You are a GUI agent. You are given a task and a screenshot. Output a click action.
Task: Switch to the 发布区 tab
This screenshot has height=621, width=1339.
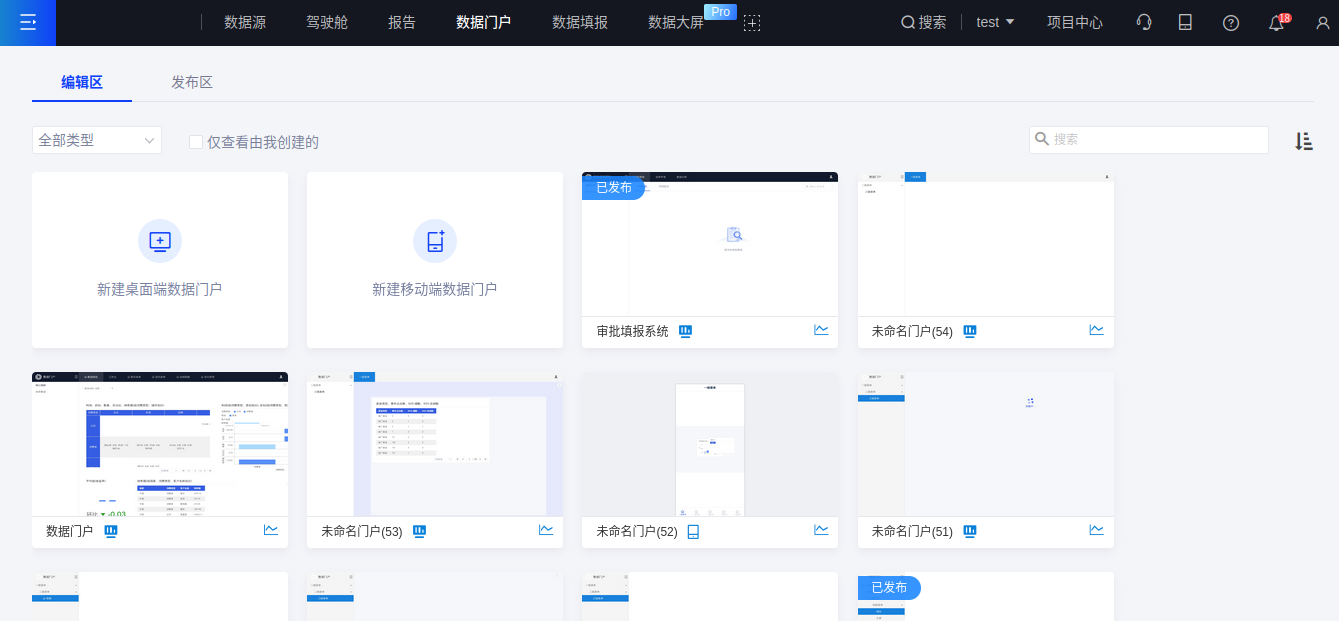[x=192, y=82]
